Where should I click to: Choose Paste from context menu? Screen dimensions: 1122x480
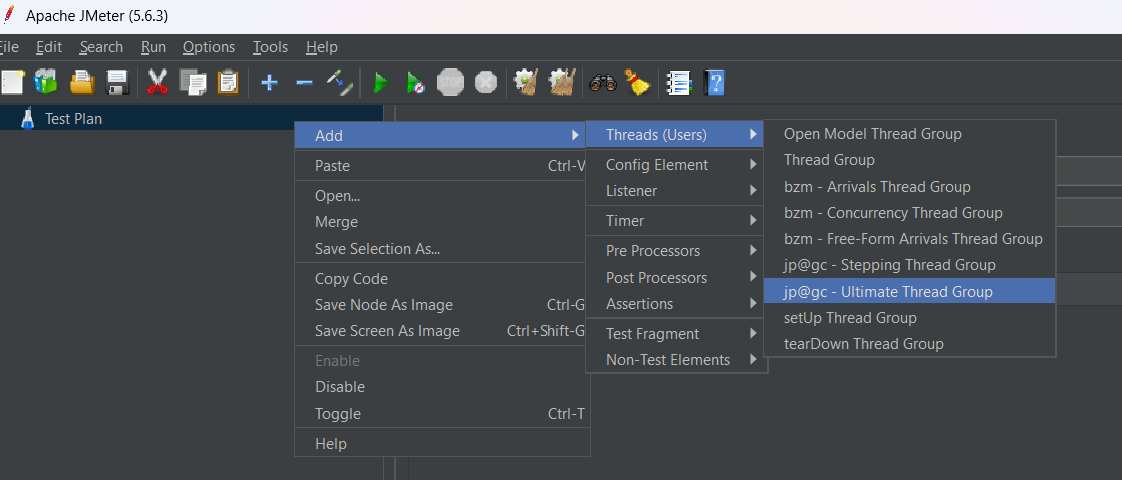pyautogui.click(x=442, y=166)
